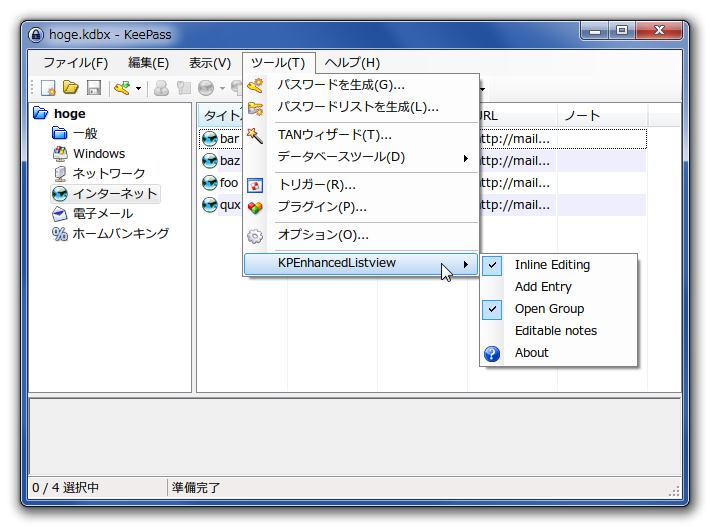This screenshot has width=710, height=527.
Task: Click the ネットワーク server icon
Action: pyautogui.click(x=60, y=173)
